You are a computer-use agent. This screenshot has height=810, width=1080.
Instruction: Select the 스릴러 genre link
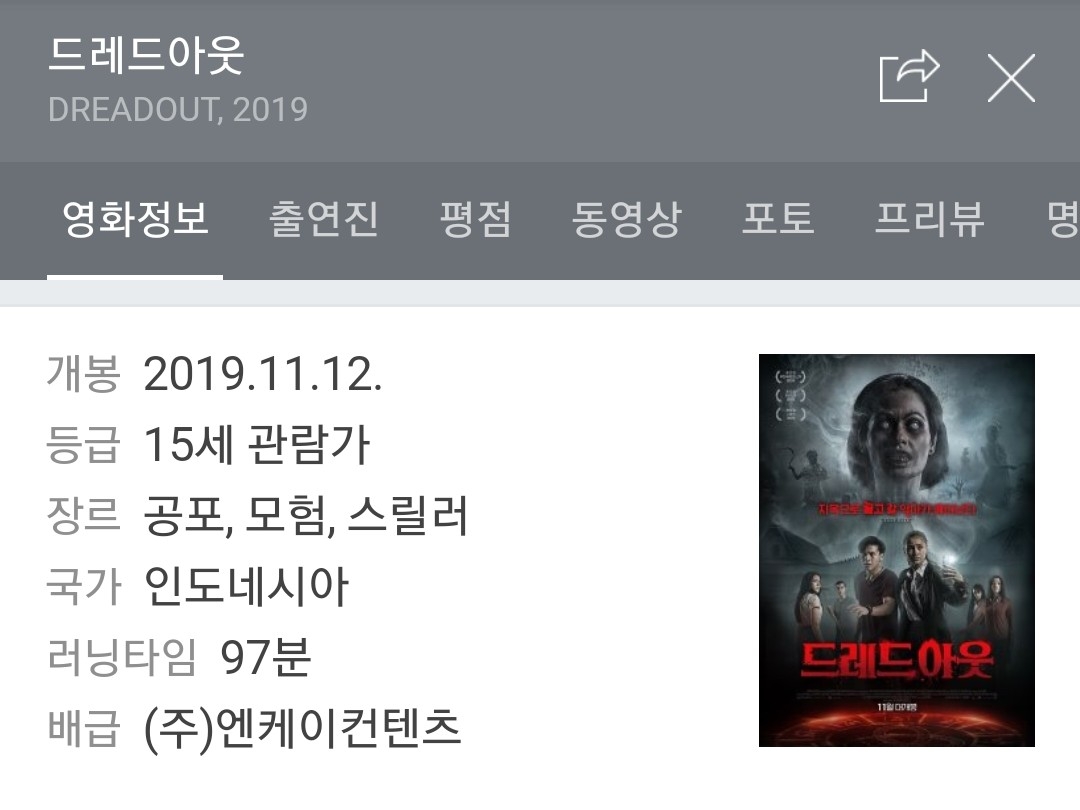click(408, 515)
